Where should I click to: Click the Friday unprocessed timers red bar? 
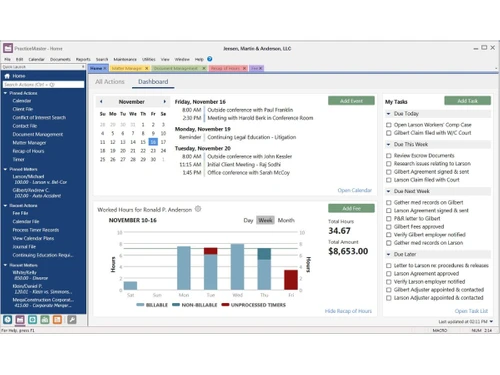[x=291, y=280]
